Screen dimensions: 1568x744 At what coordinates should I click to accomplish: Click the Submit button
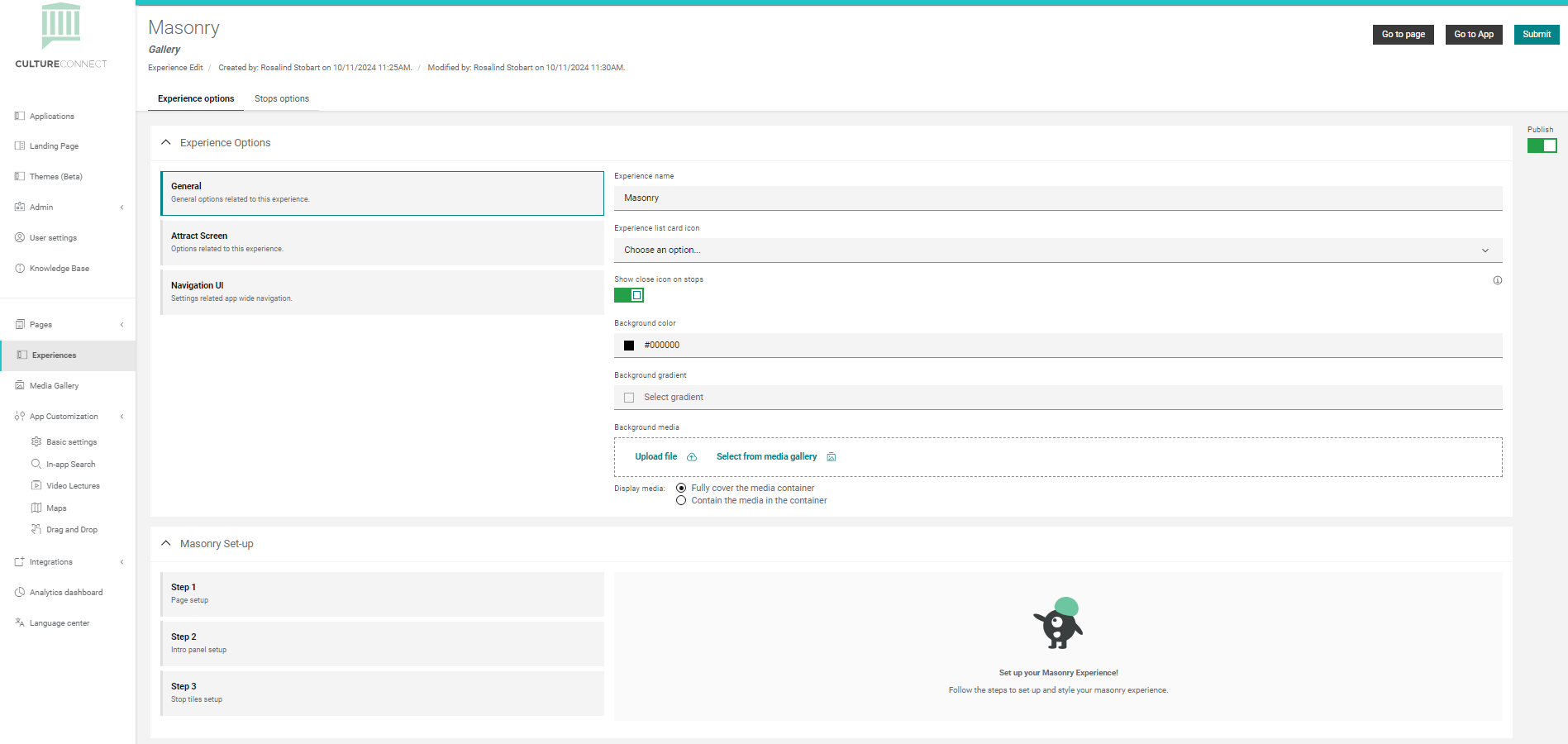point(1537,34)
